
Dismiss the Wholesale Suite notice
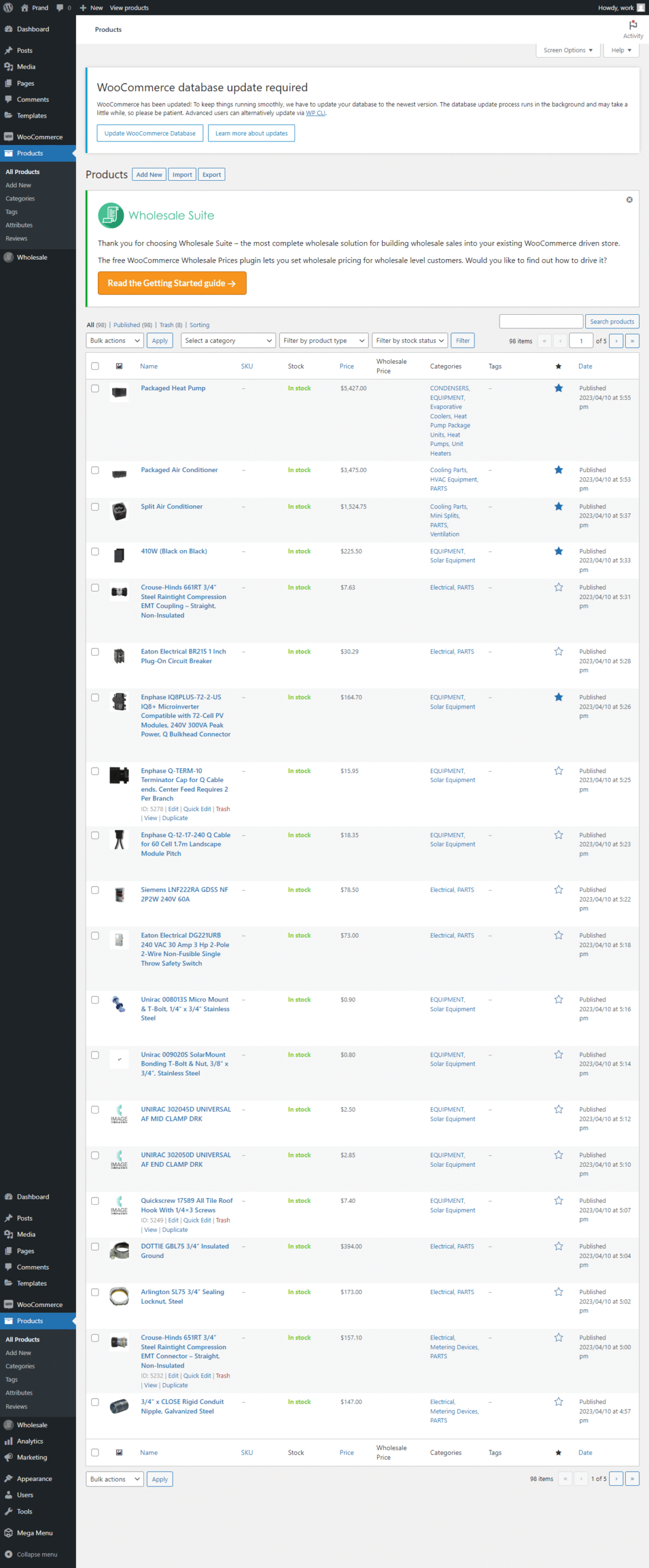click(x=629, y=200)
